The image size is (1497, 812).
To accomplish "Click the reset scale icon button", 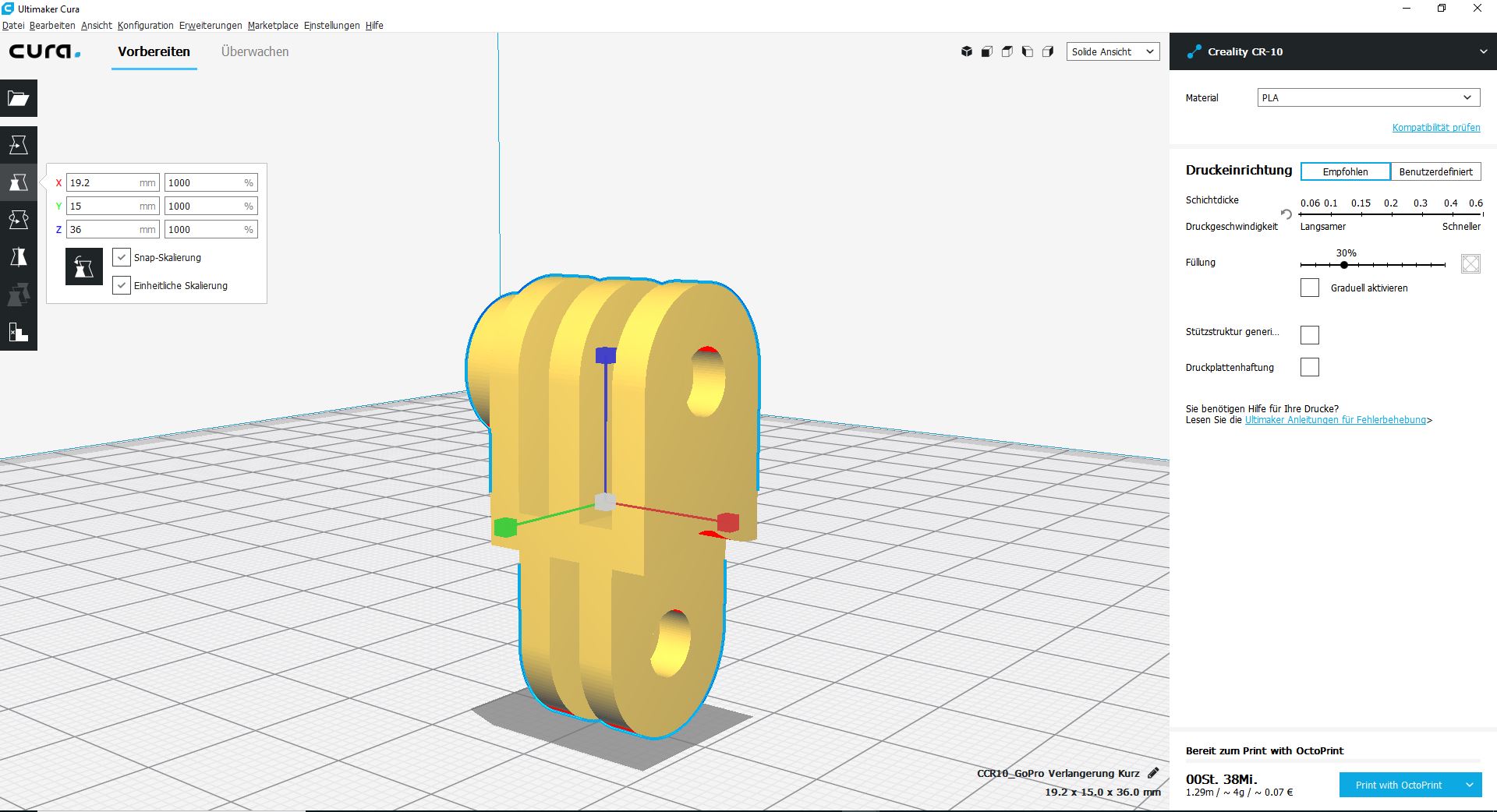I will [x=84, y=267].
